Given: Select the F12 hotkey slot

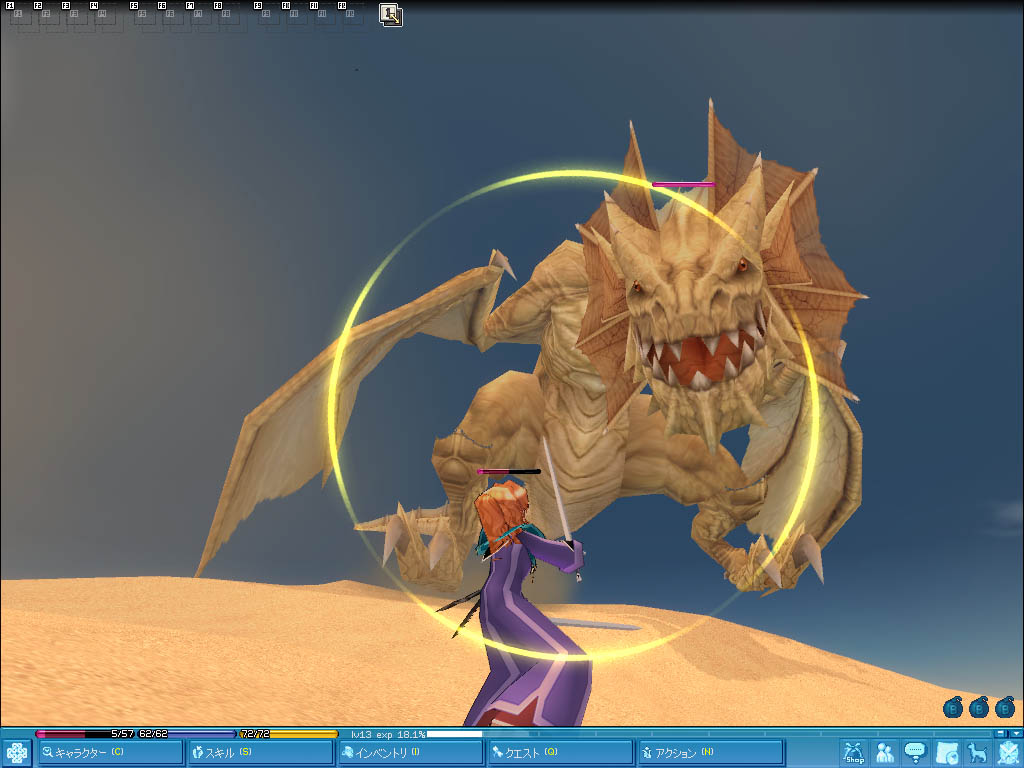Looking at the screenshot, I should coord(351,16).
